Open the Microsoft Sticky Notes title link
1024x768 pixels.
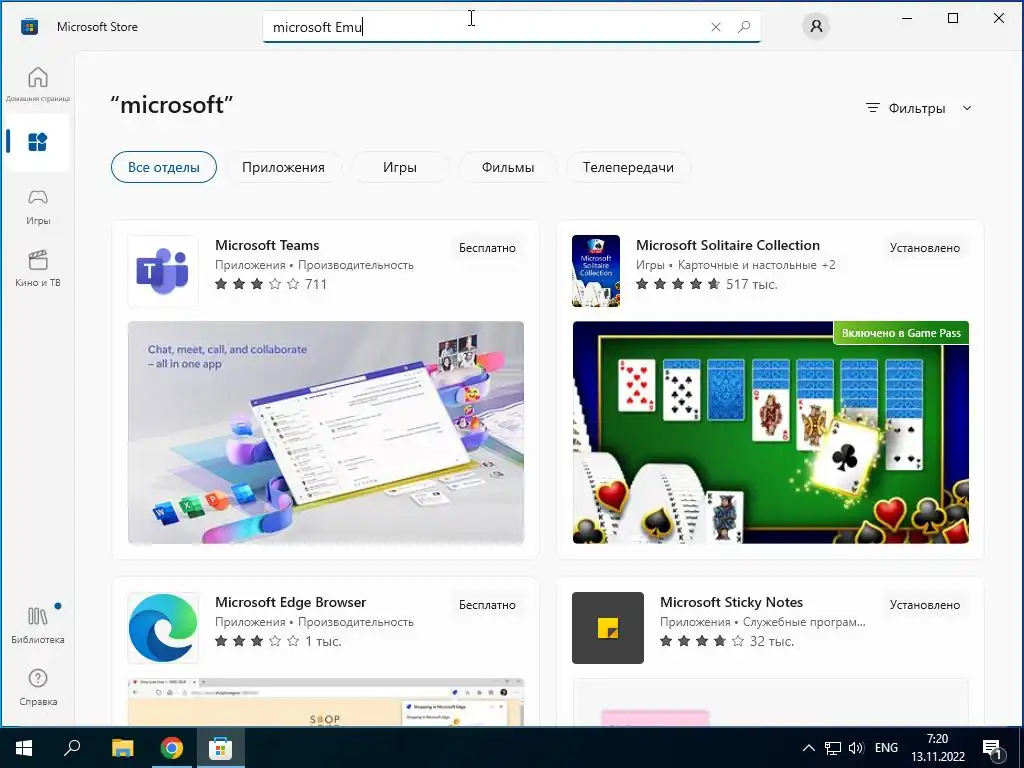731,603
